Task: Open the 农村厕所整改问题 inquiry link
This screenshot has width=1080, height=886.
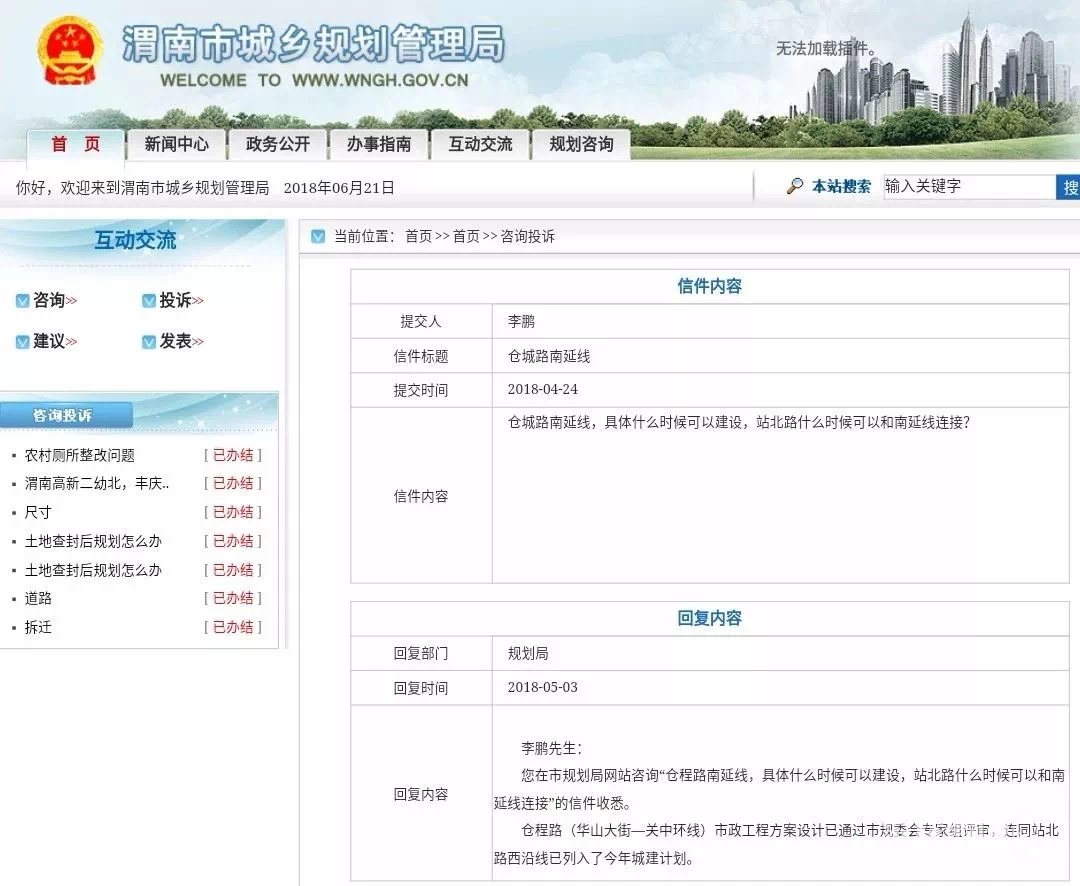Action: [80, 455]
